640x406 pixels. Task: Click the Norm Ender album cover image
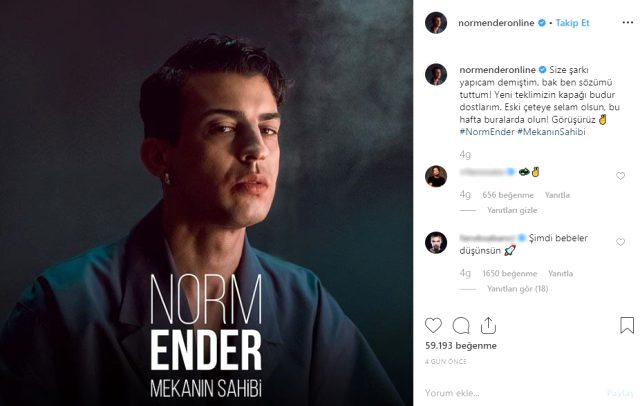(x=207, y=203)
